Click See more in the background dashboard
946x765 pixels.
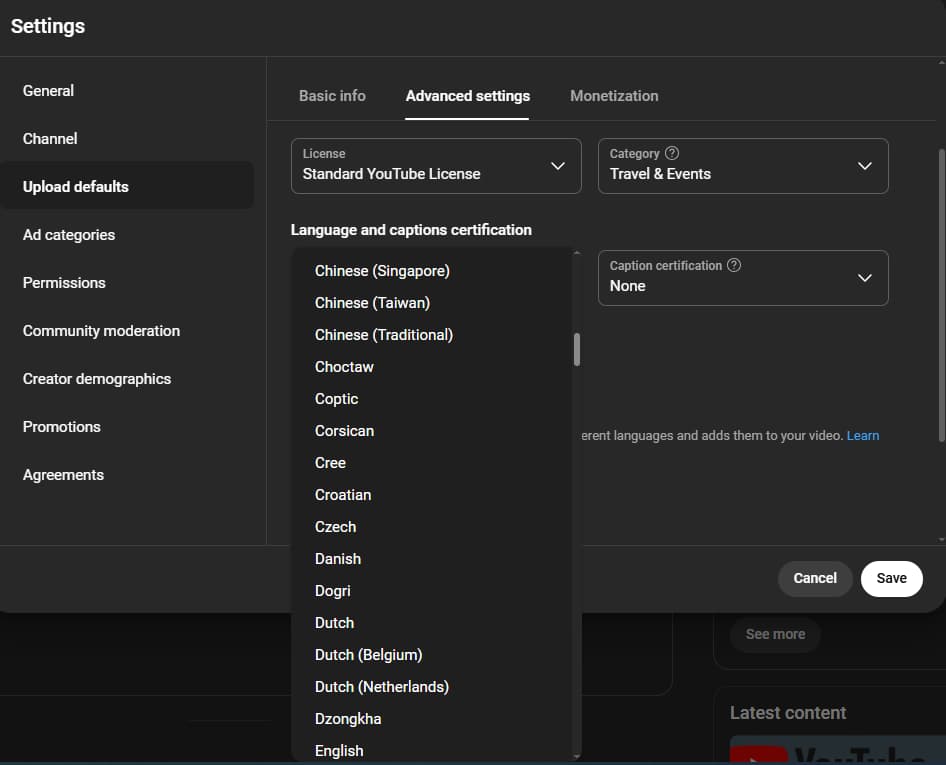click(x=775, y=634)
